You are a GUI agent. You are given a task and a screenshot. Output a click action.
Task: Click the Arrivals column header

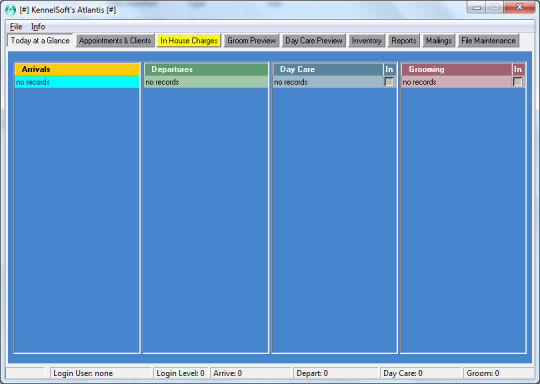tap(77, 69)
